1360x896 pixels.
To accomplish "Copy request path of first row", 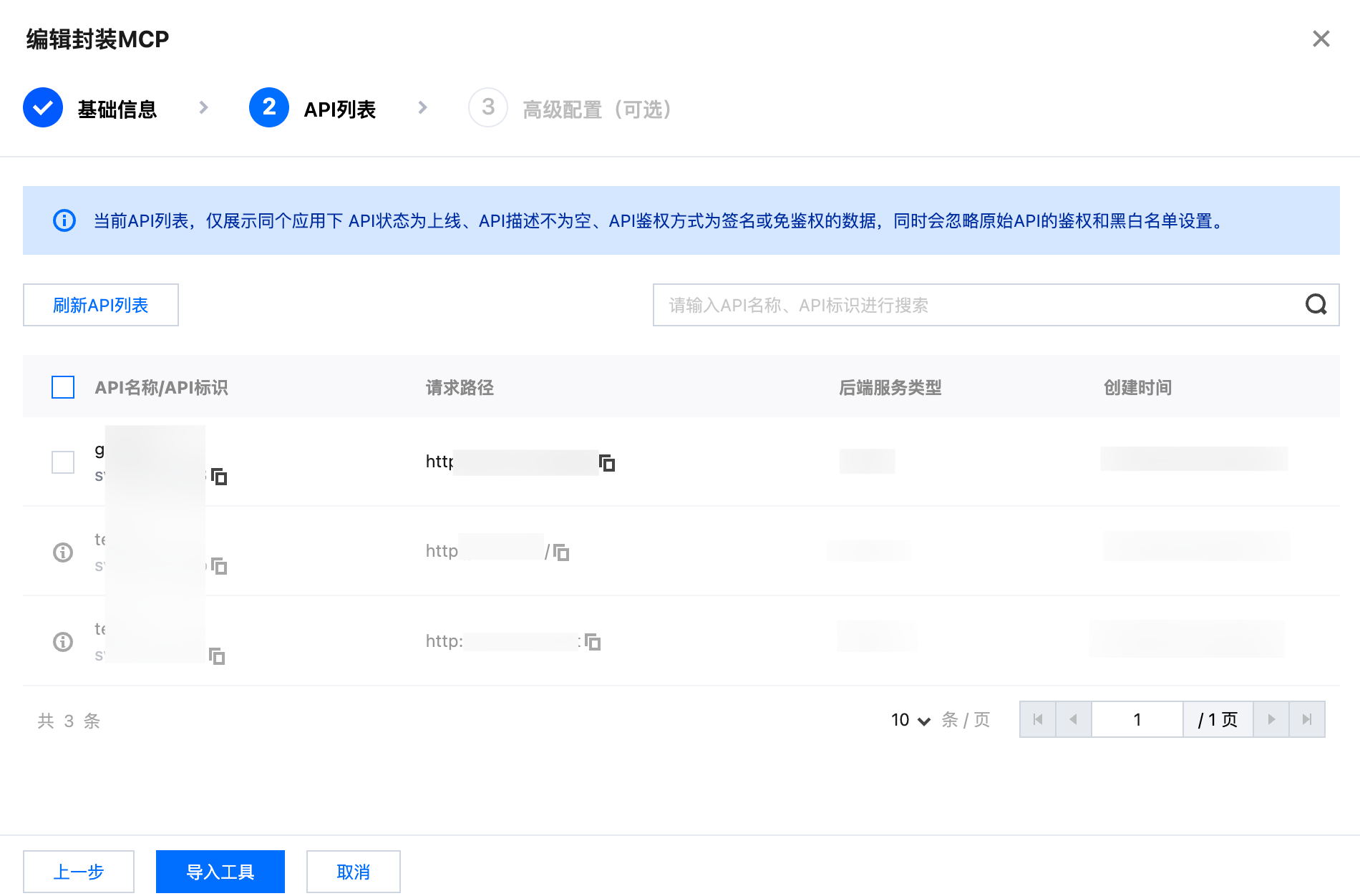I will coord(607,463).
